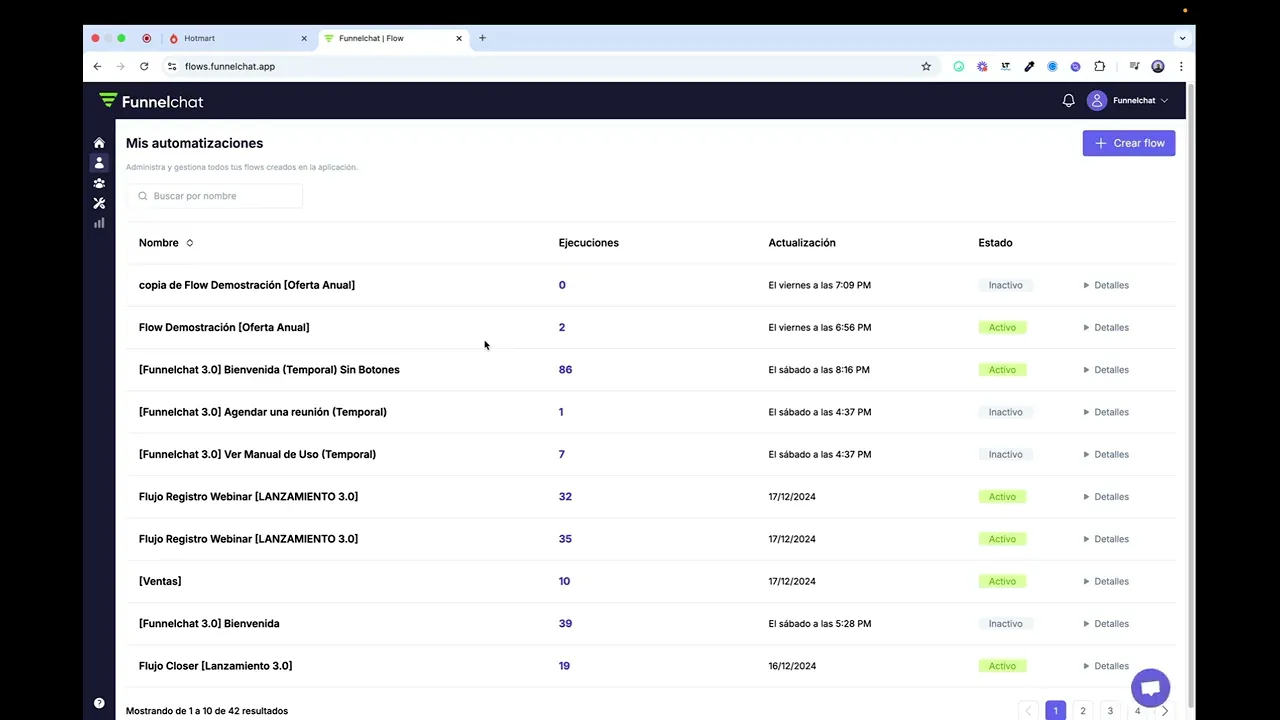Open the chat support widget bubble
Screen dimensions: 1280x720
coord(1150,688)
